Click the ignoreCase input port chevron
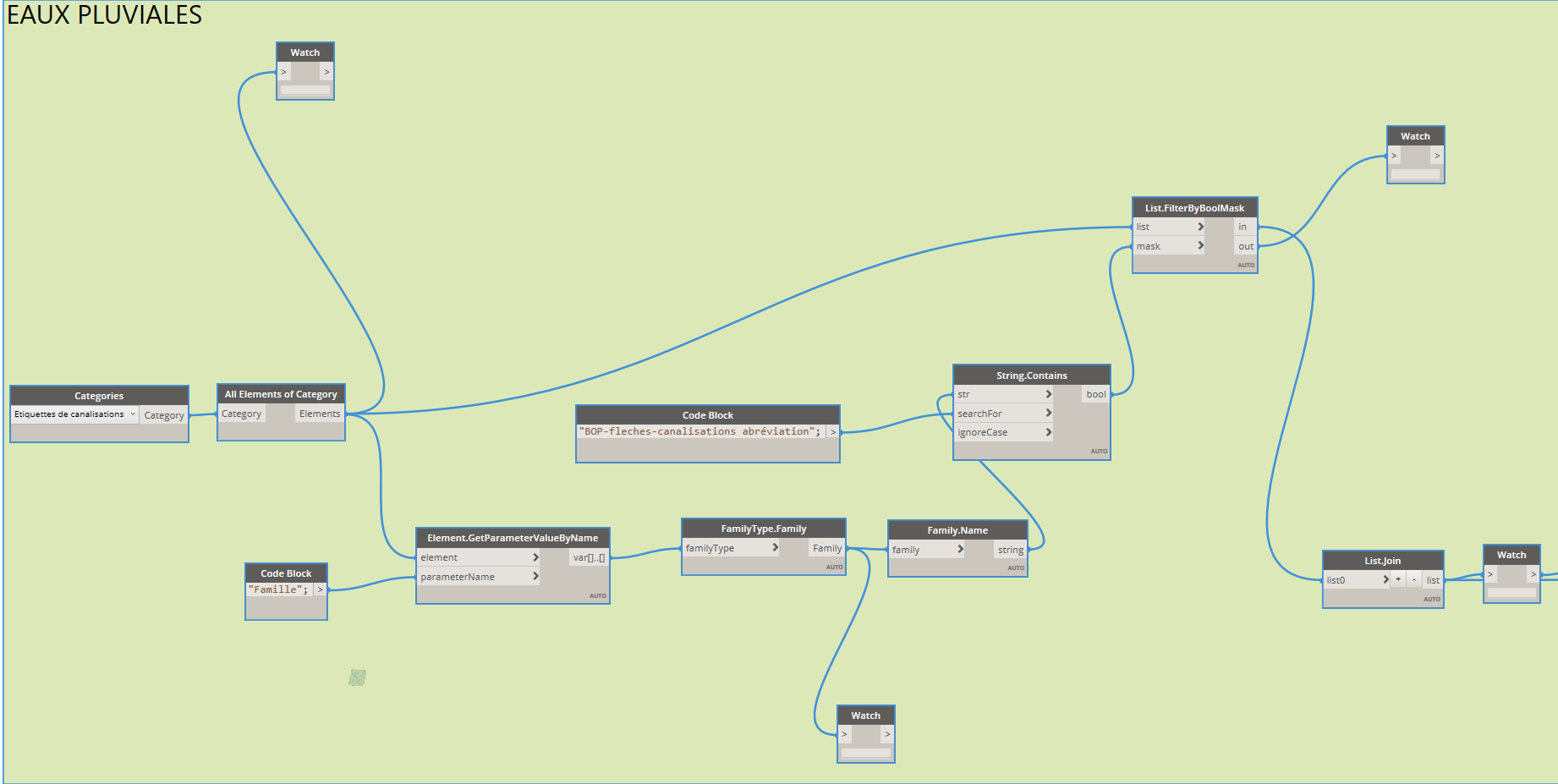1558x784 pixels. [x=1048, y=432]
